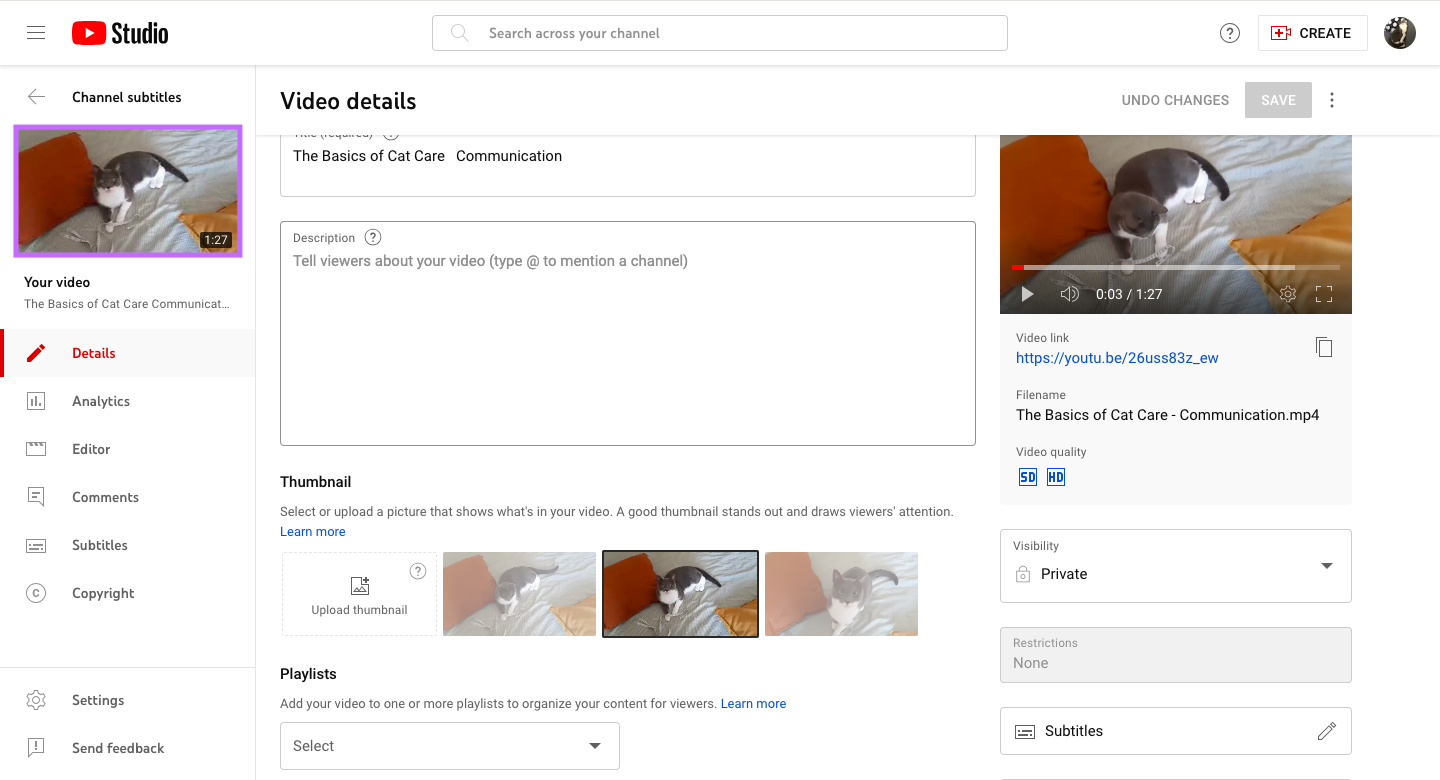
Task: Open the Visibility dropdown showing Private
Action: [x=1175, y=566]
